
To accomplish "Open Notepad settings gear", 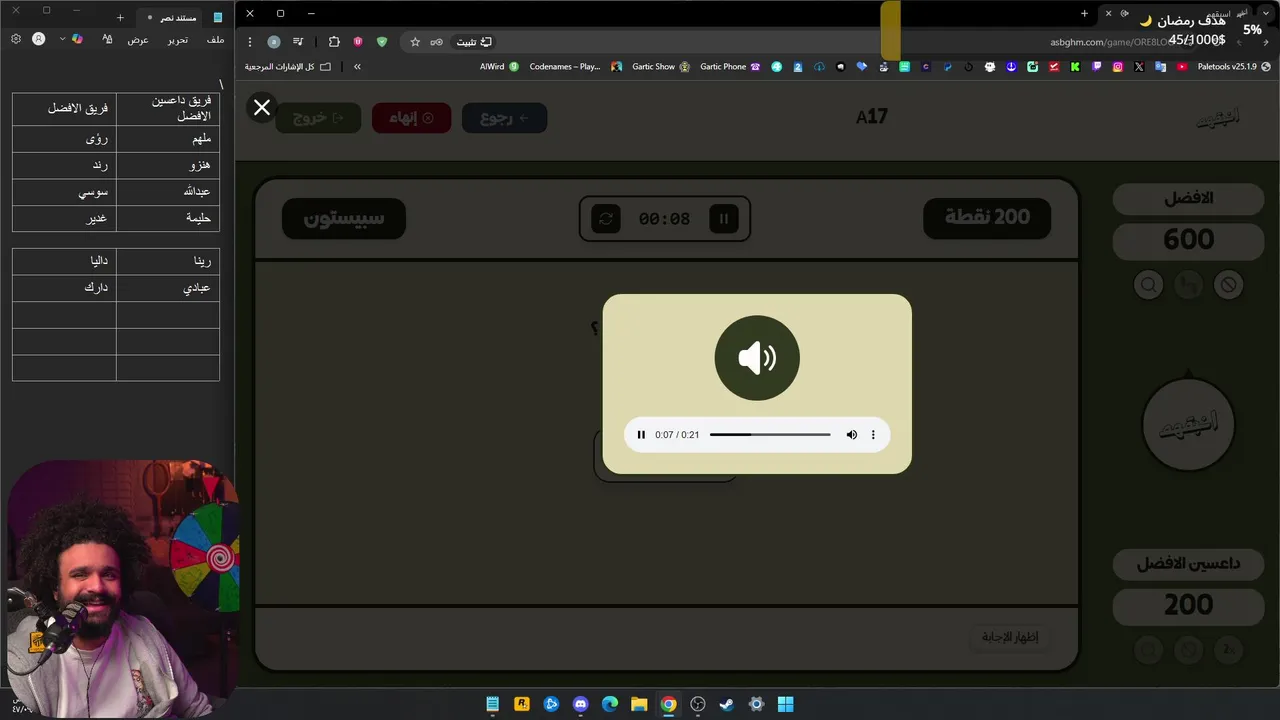I will [x=15, y=39].
